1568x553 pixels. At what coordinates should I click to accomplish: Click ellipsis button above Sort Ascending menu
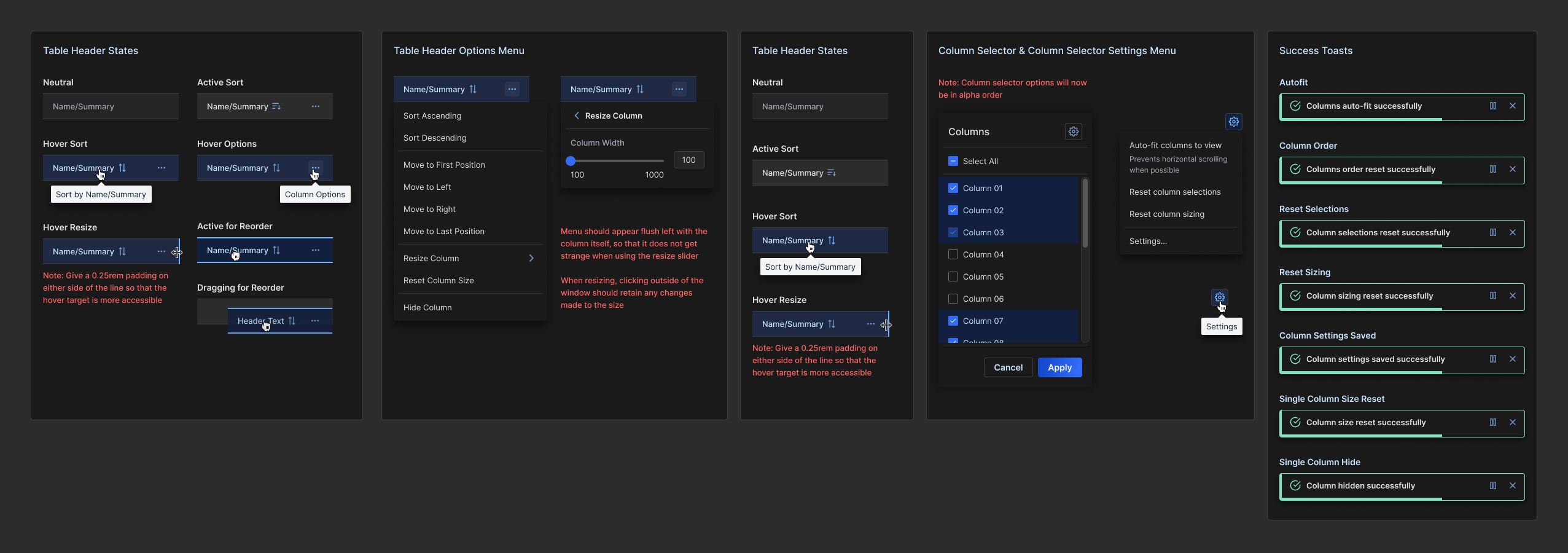[512, 89]
